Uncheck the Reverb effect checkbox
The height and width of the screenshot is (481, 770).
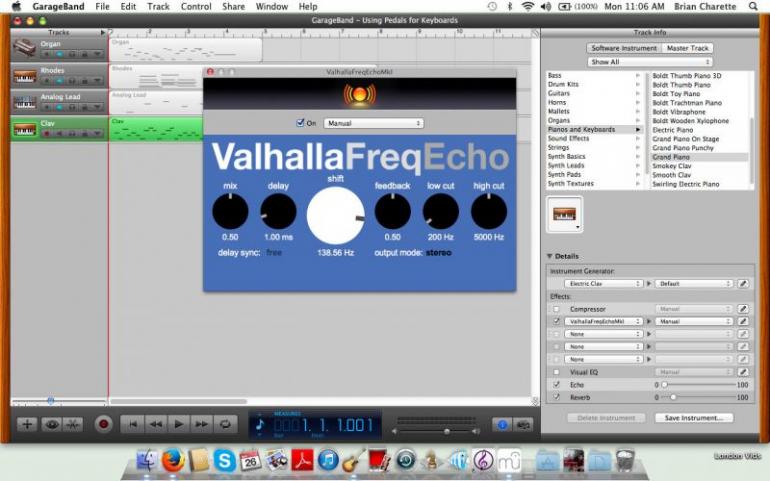[556, 397]
